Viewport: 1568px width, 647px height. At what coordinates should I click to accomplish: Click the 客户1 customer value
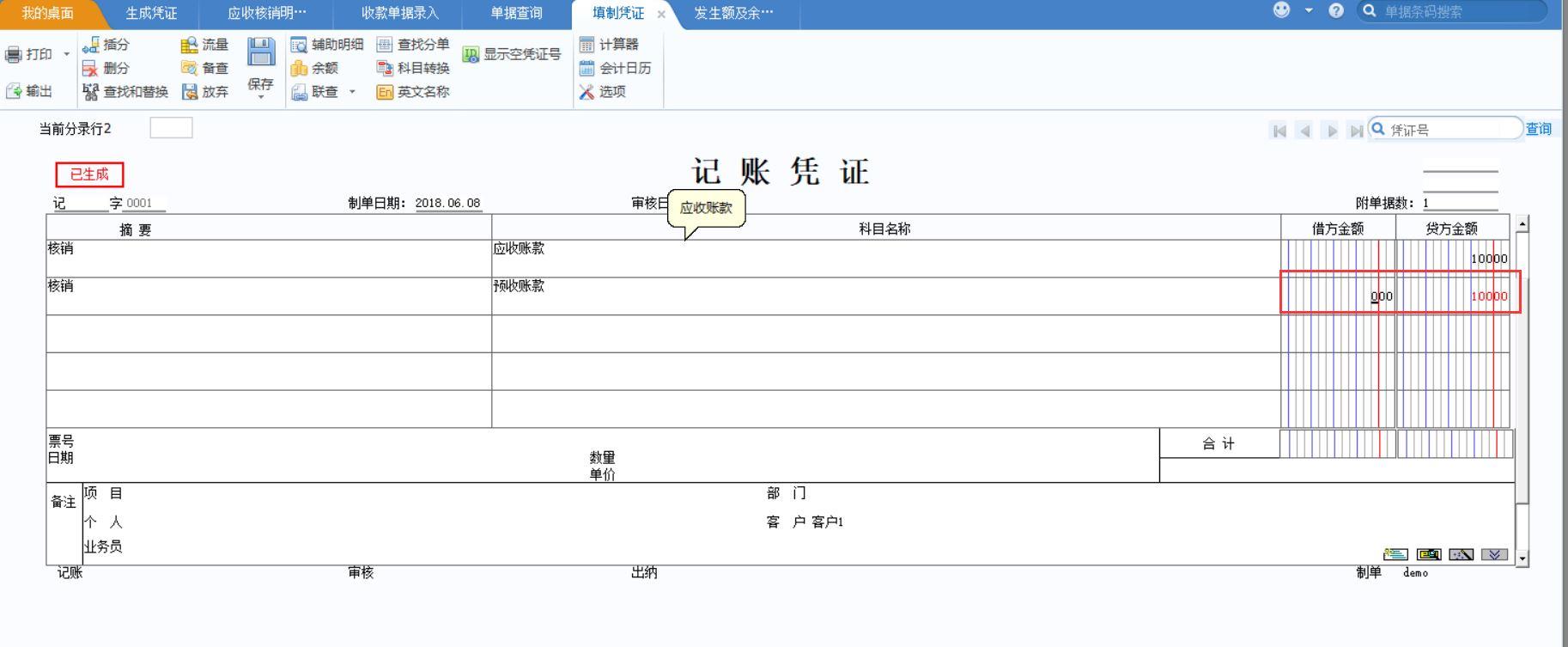[827, 522]
